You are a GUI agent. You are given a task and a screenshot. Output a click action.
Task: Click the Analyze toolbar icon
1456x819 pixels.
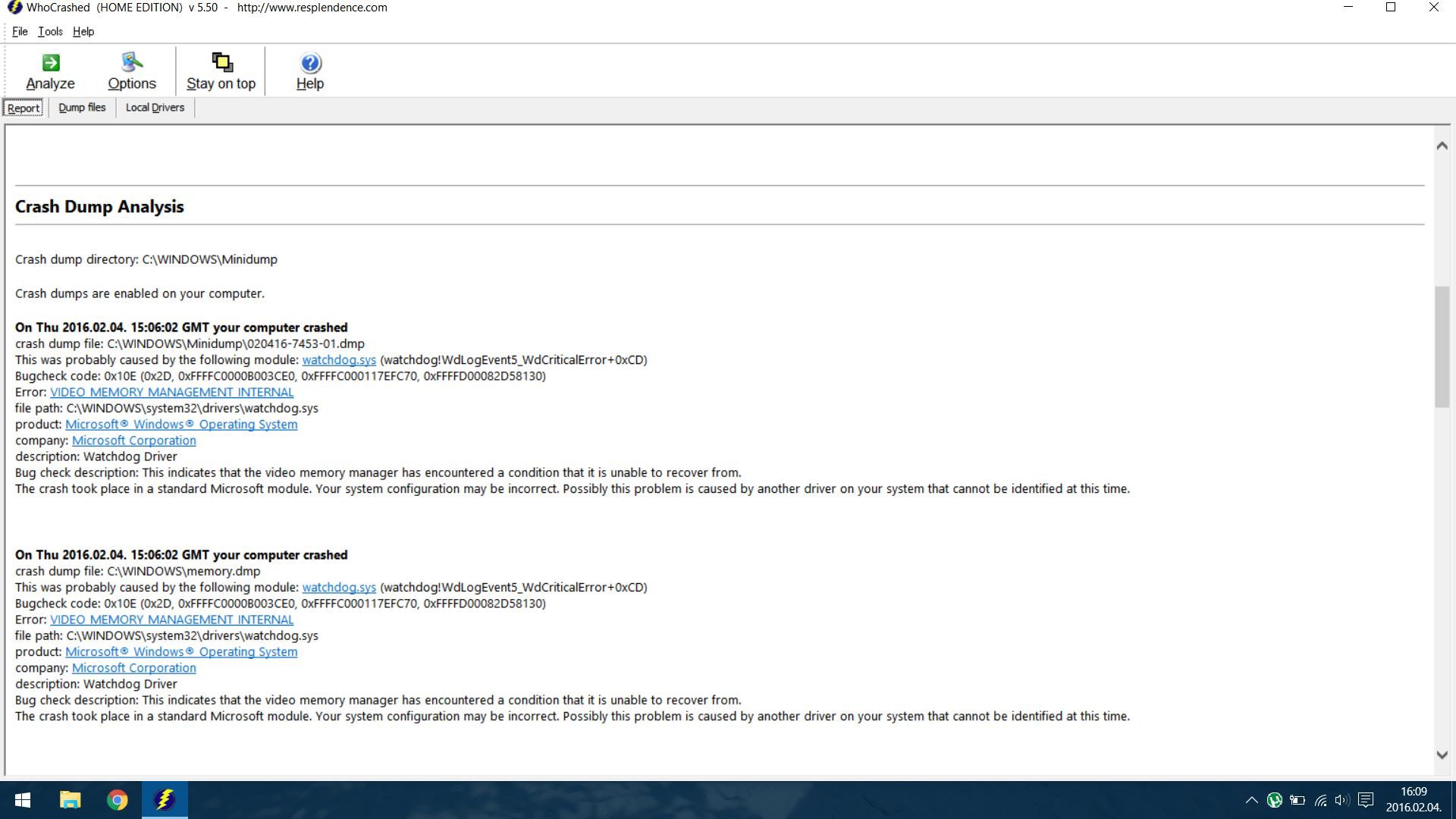click(x=50, y=71)
